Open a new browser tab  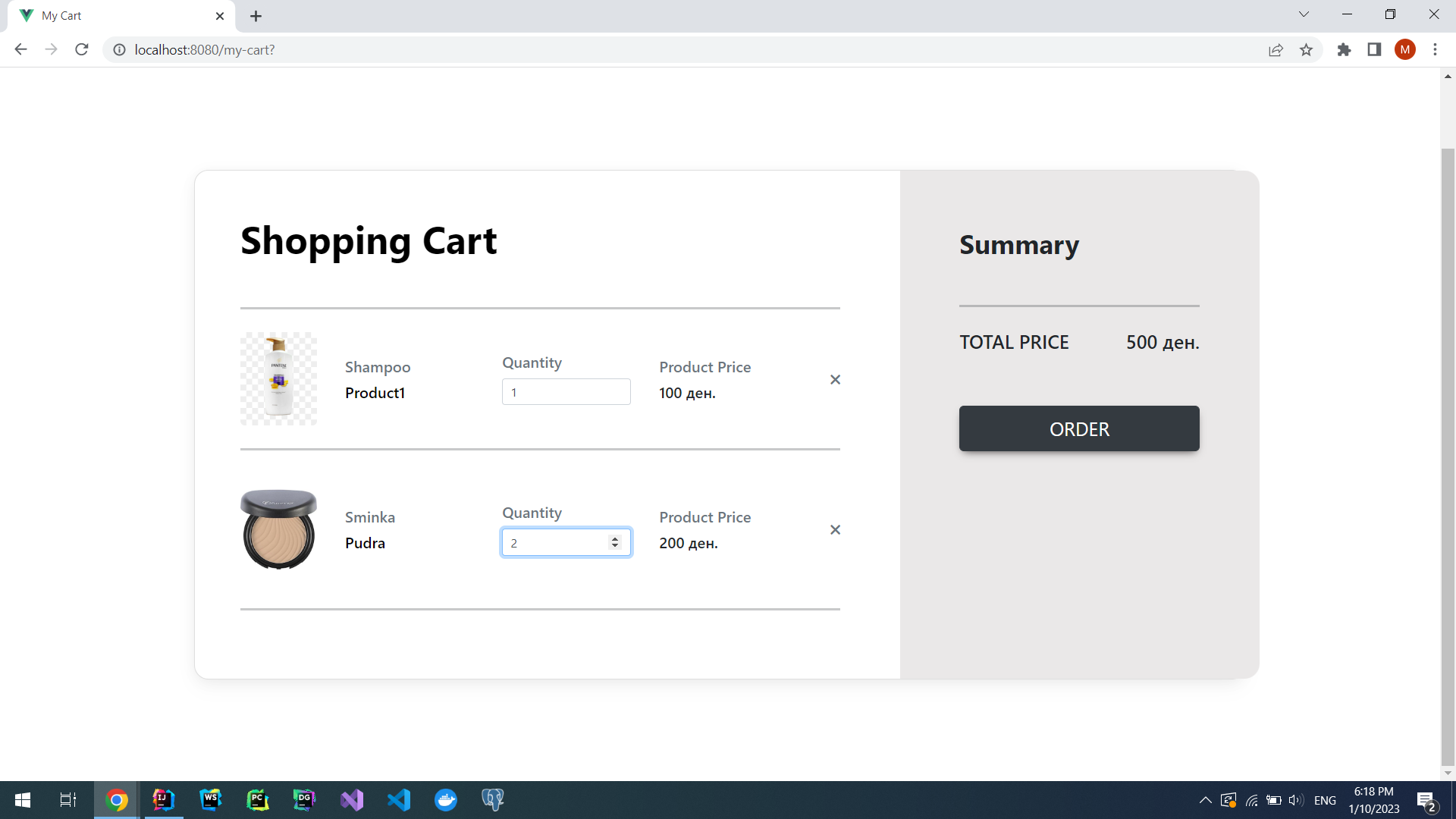pyautogui.click(x=256, y=16)
